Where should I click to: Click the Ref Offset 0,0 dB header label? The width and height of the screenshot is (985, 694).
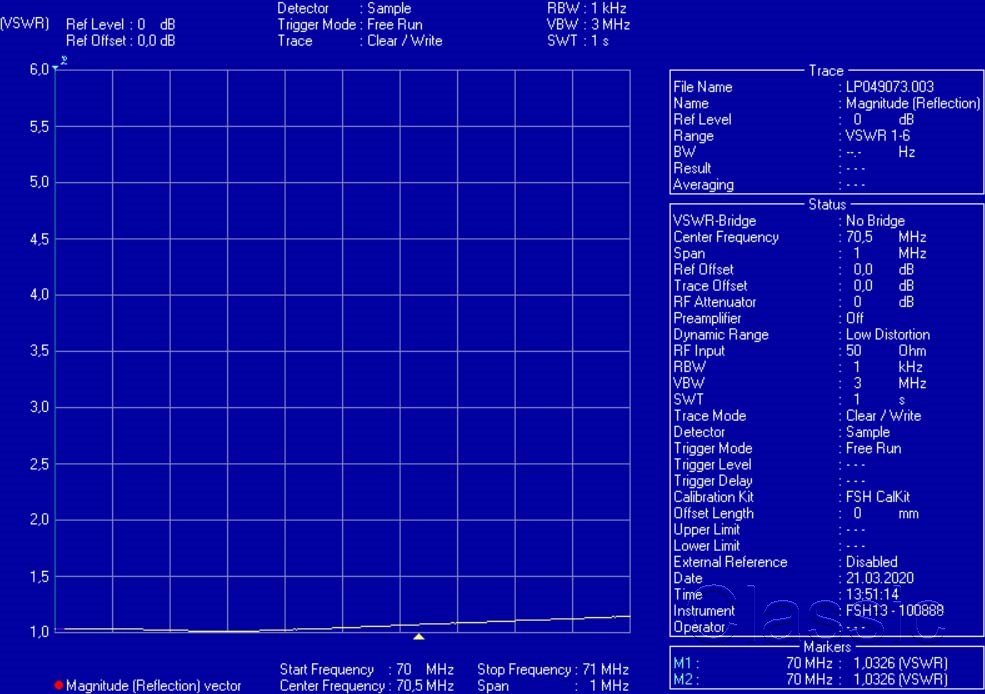(x=121, y=41)
